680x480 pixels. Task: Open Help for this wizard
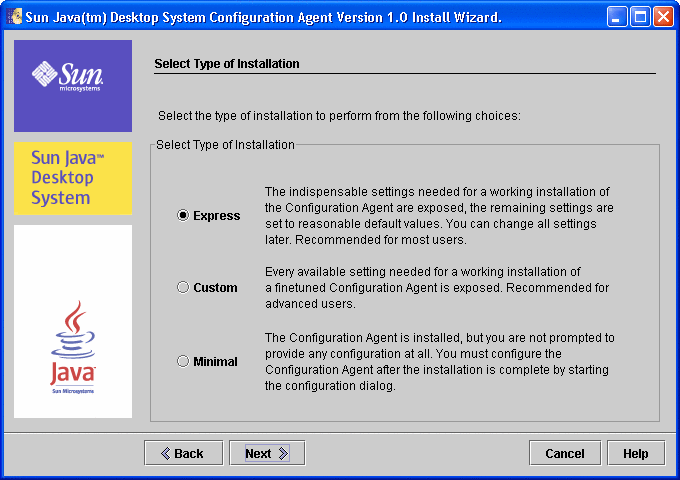636,453
